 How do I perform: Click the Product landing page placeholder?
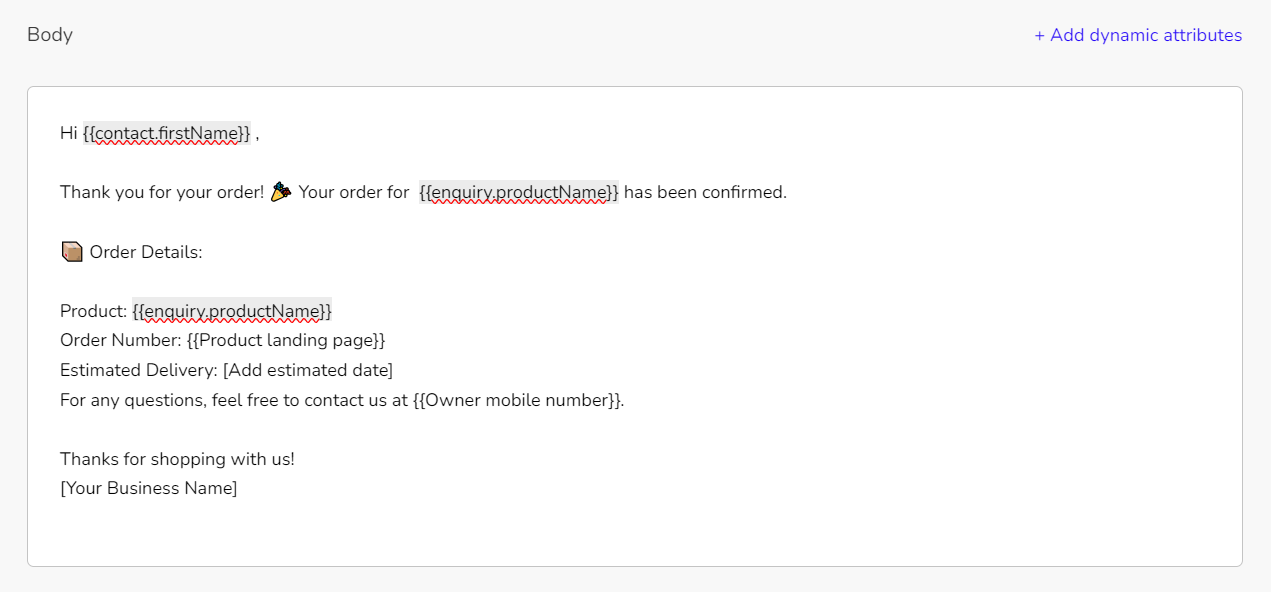pos(286,341)
